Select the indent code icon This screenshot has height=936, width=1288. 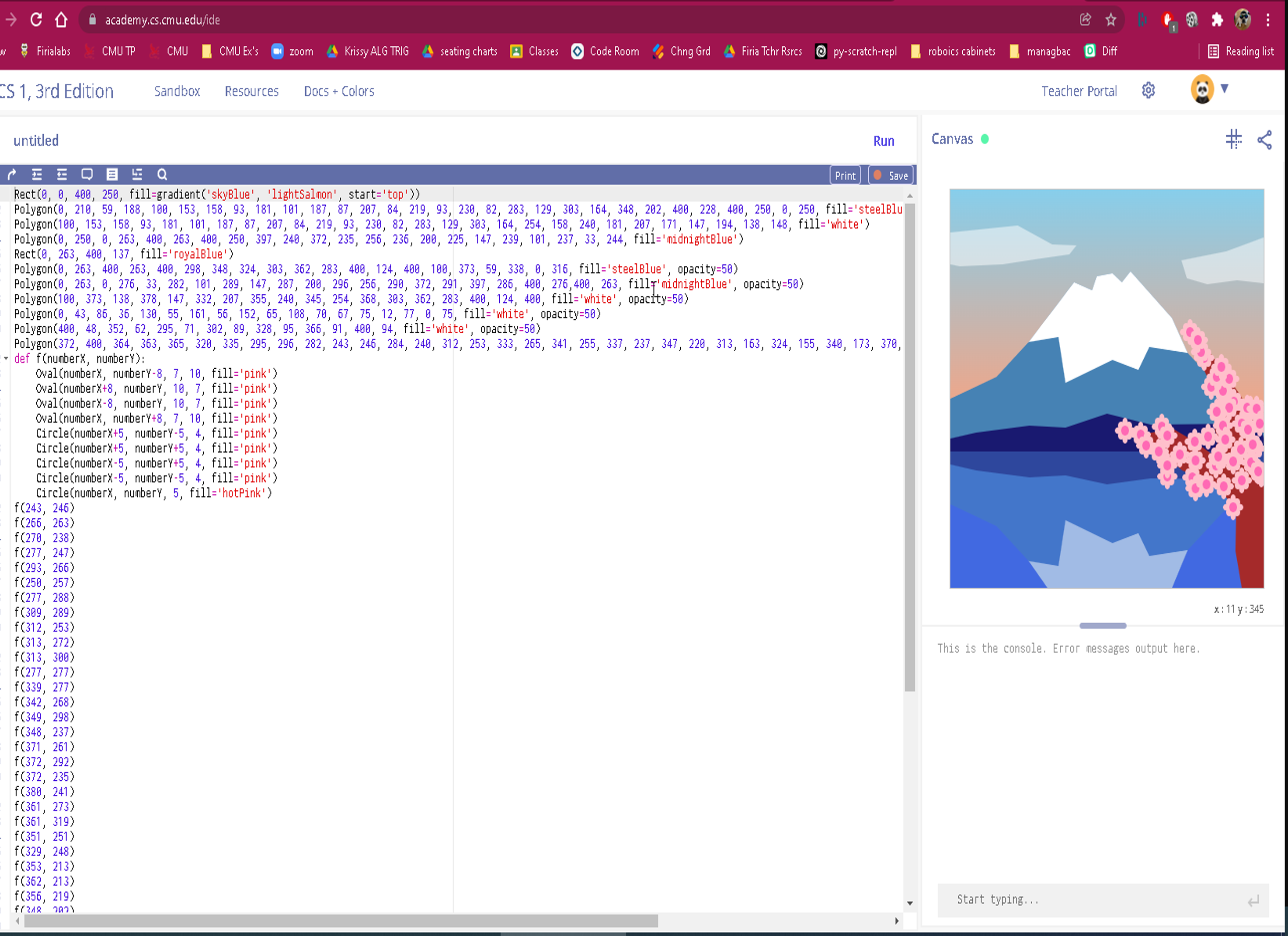coord(37,175)
